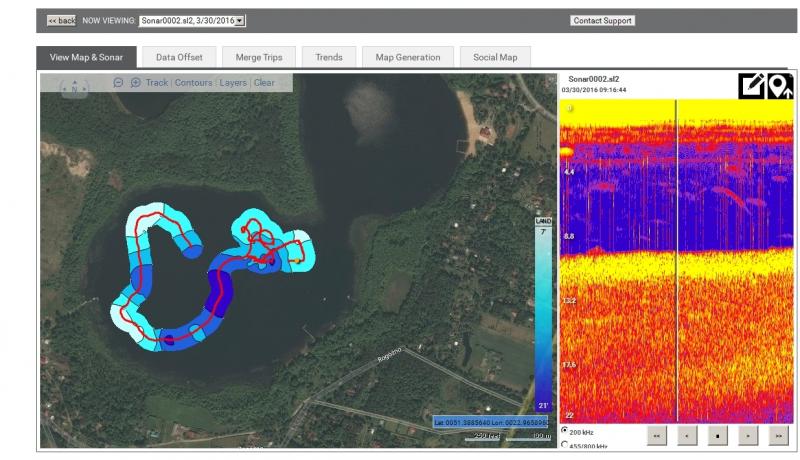Go to the Social Map tab
The width and height of the screenshot is (800, 460).
[x=495, y=57]
